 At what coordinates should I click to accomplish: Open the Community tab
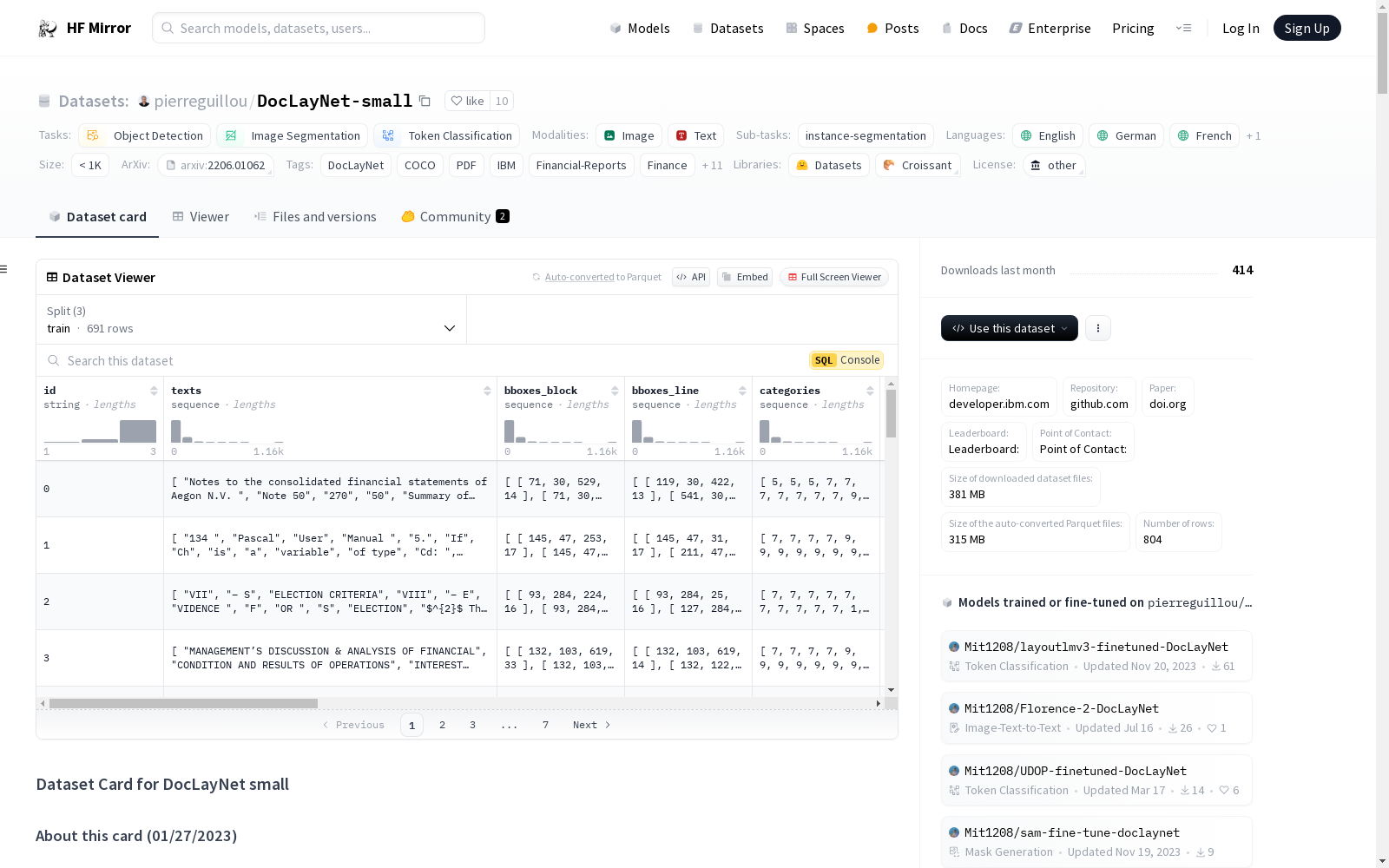(x=455, y=217)
